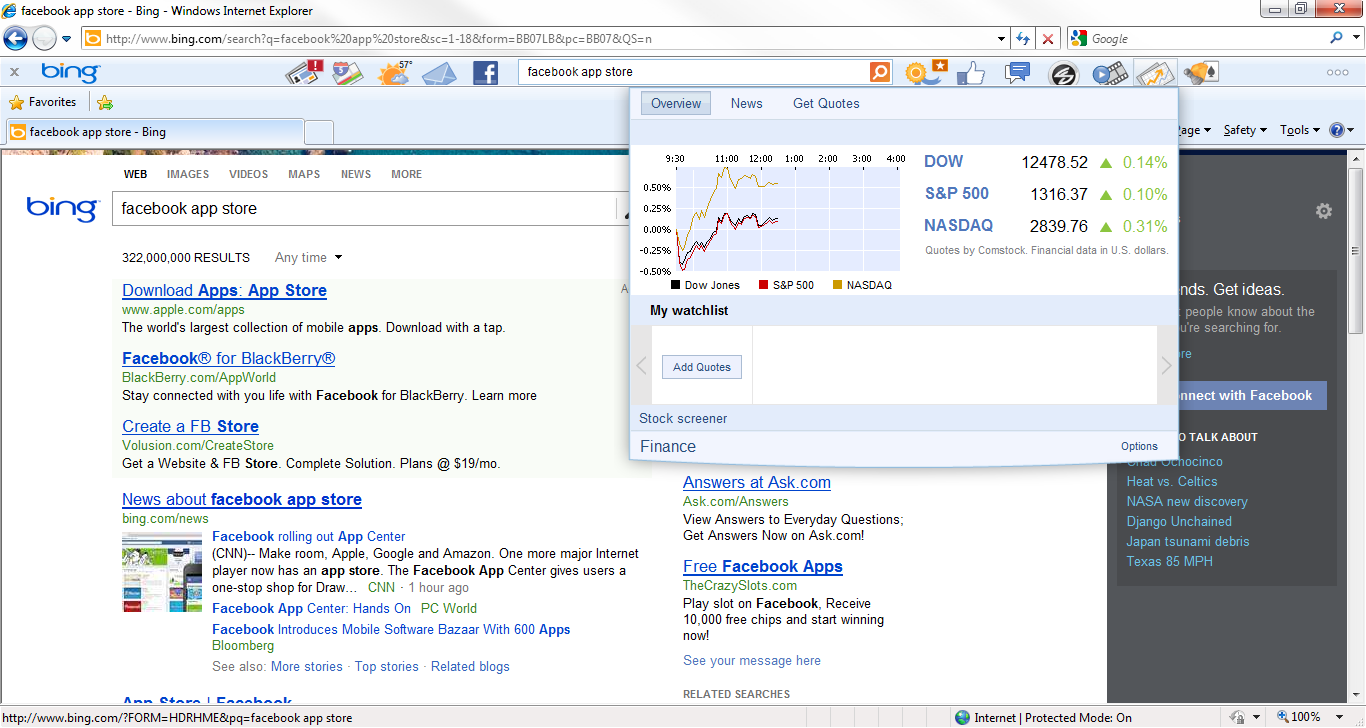Select the 'facebook app store - Bing' tab
Viewport: 1366px width, 728px height.
tap(154, 132)
